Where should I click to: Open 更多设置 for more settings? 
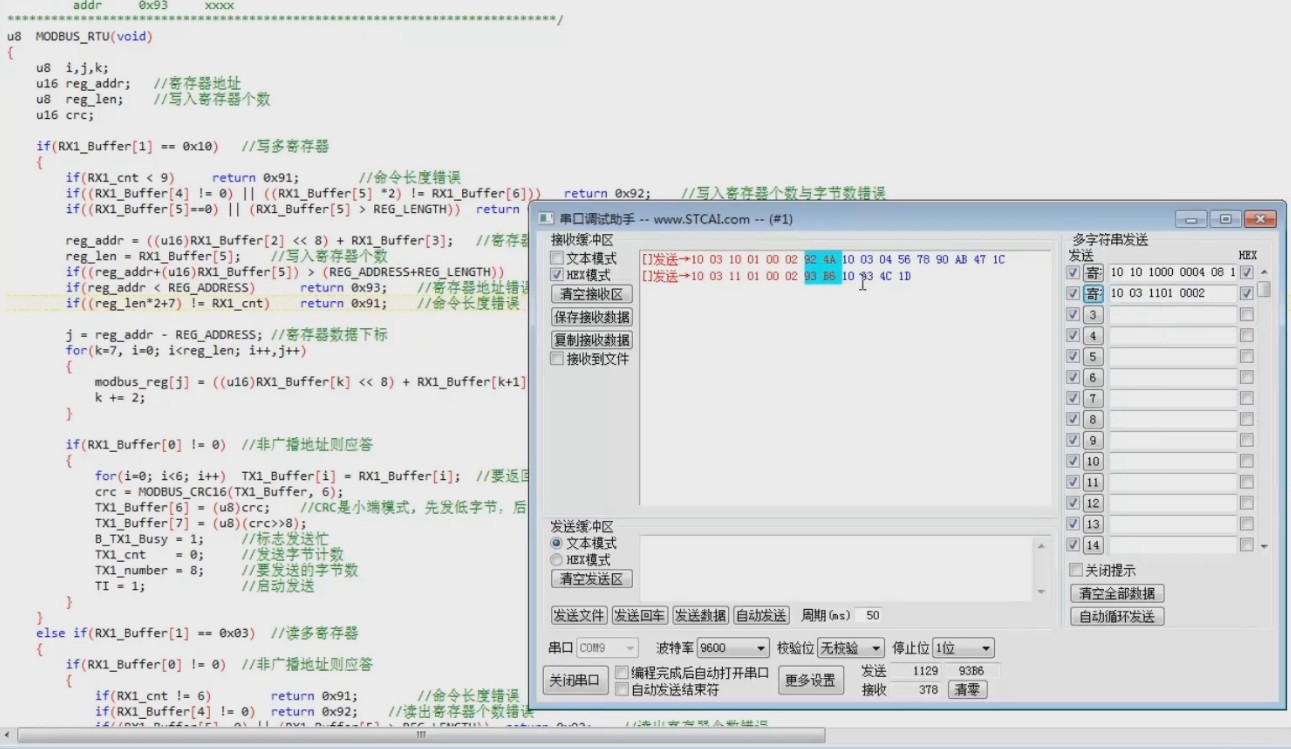[810, 679]
